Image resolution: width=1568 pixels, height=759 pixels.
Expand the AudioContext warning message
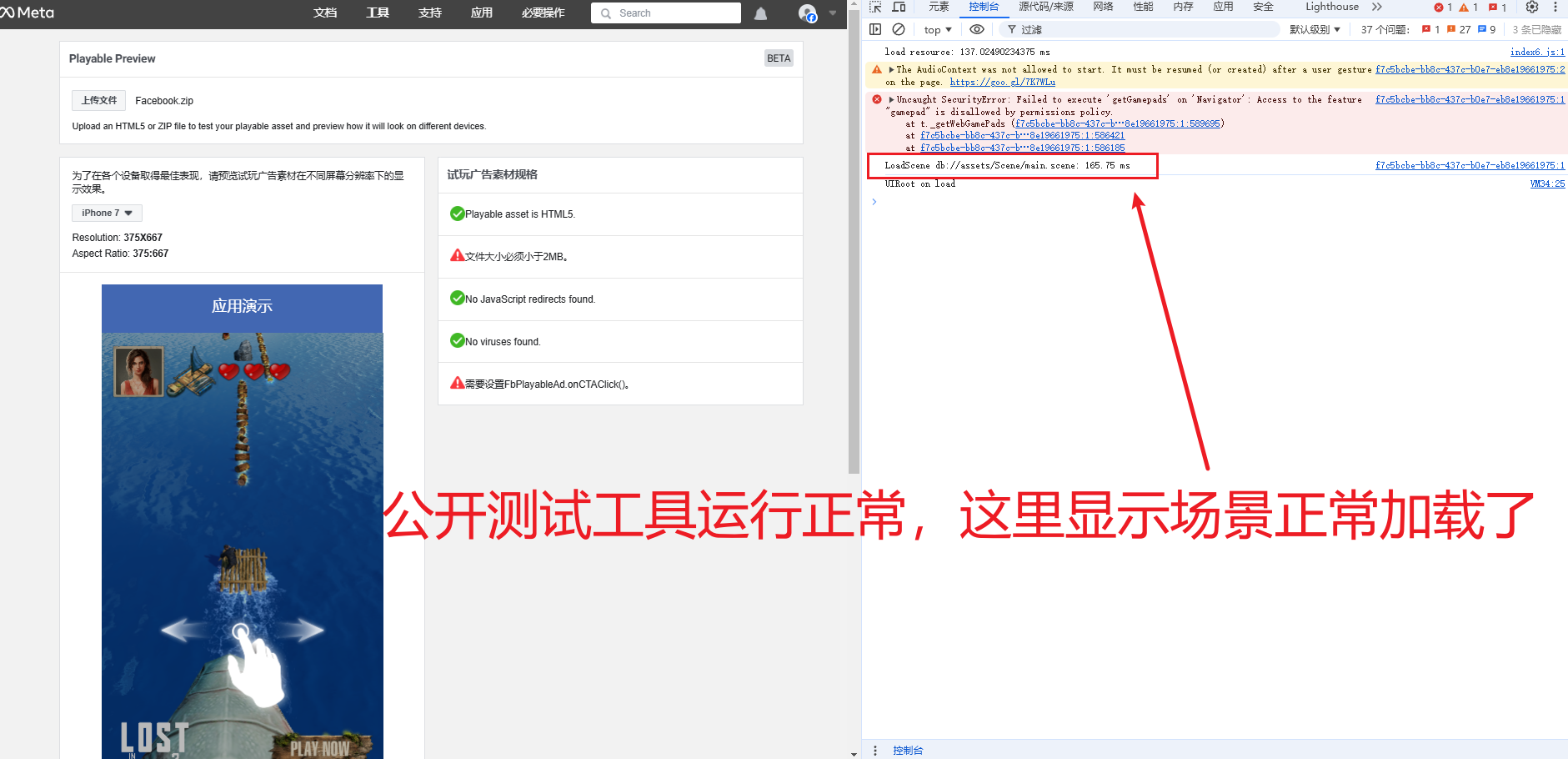point(891,70)
